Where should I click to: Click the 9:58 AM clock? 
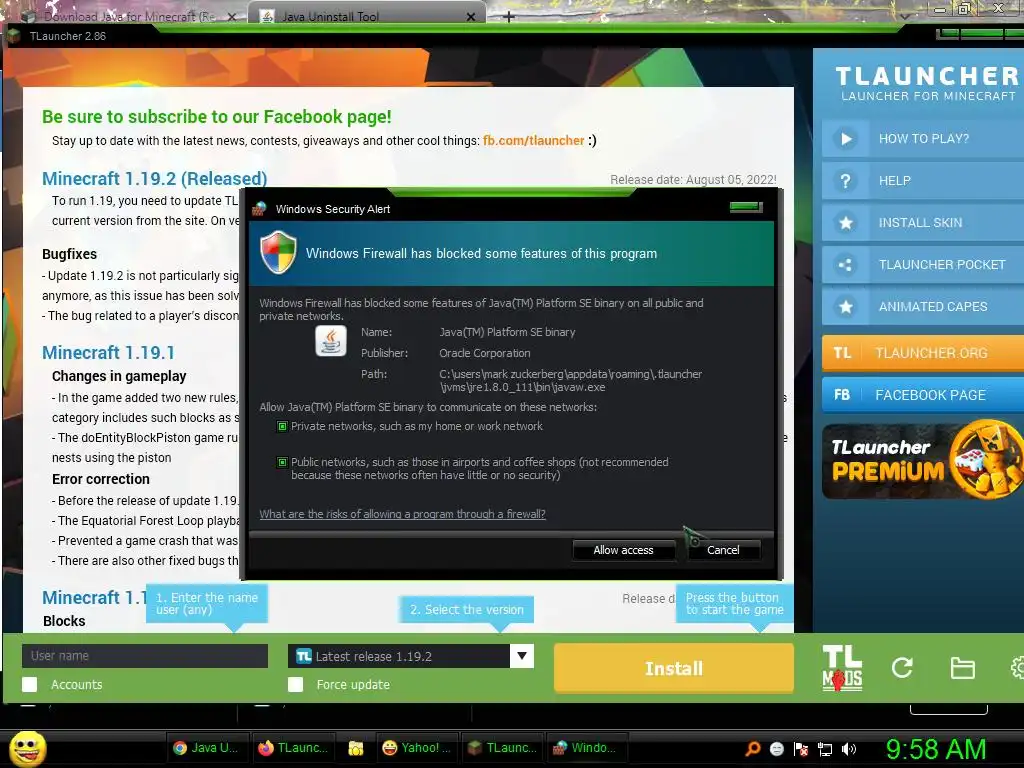tap(936, 749)
